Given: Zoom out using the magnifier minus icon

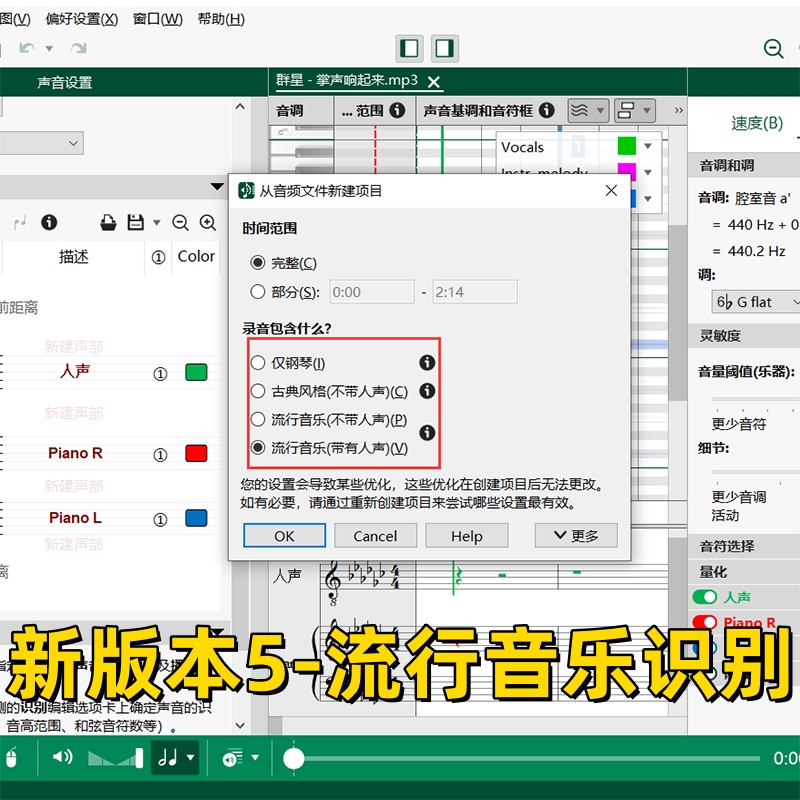Looking at the screenshot, I should pos(181,222).
